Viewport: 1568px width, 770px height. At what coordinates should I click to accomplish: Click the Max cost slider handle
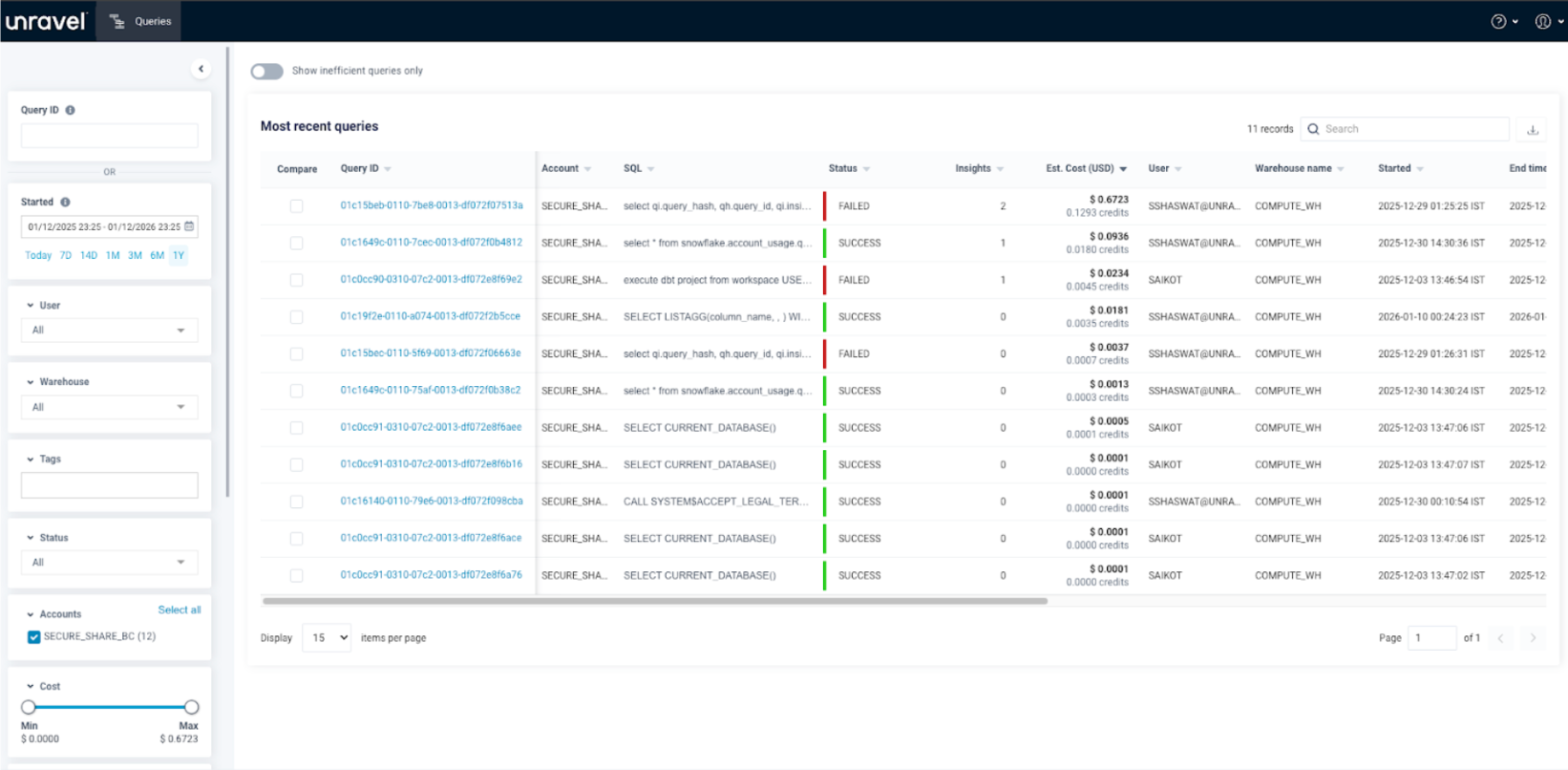click(x=191, y=708)
